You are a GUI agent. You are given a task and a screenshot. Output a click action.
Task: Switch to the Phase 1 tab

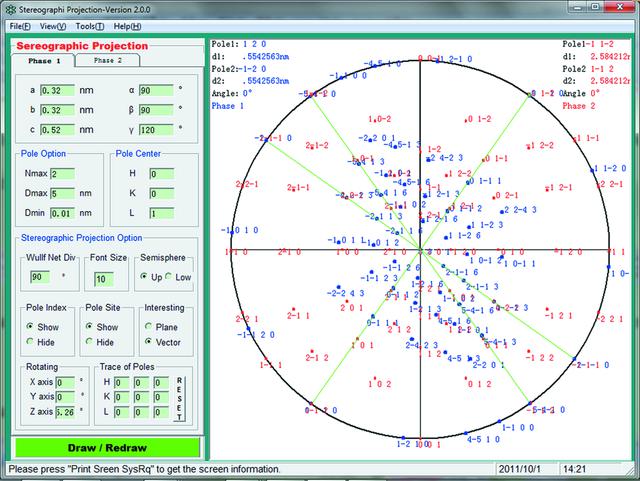pos(44,61)
